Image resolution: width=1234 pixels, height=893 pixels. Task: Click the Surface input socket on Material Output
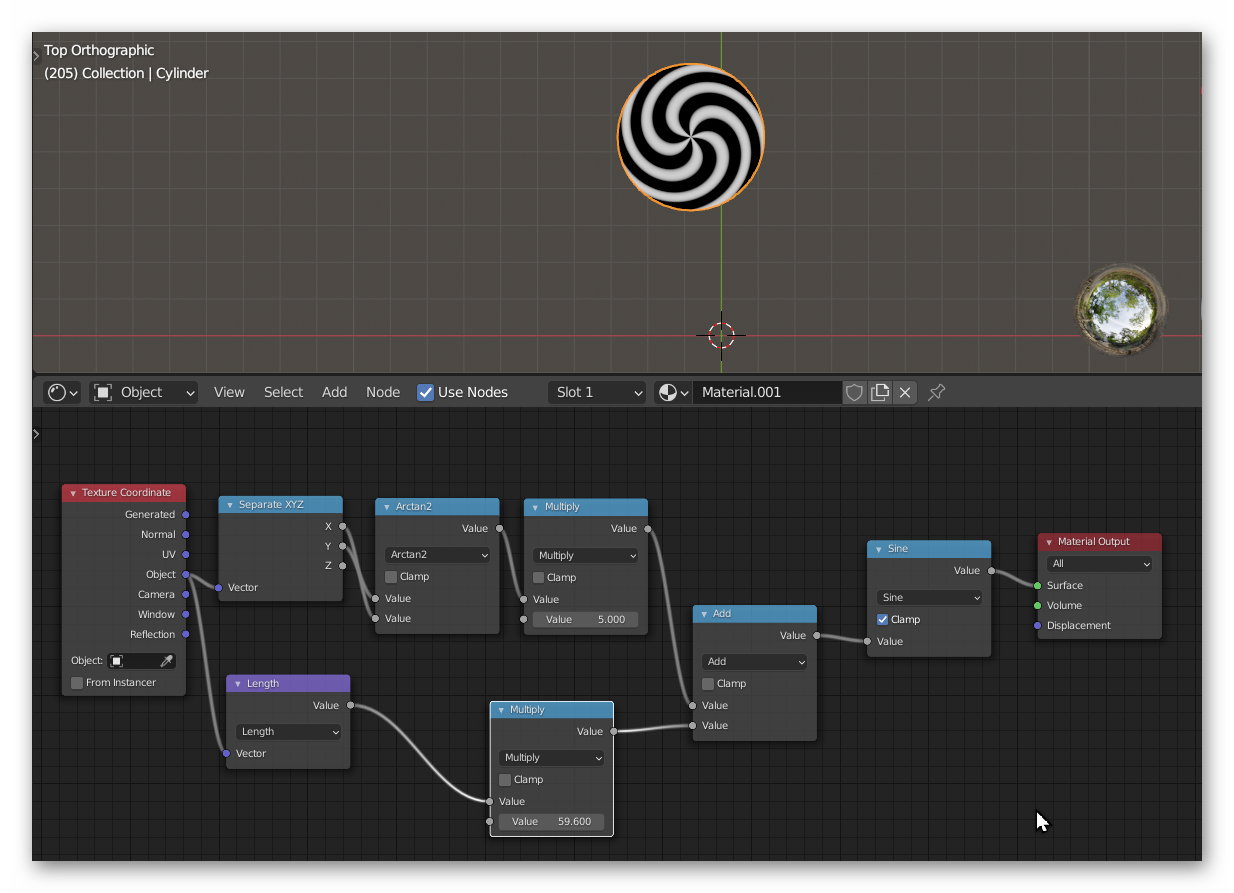tap(1037, 585)
